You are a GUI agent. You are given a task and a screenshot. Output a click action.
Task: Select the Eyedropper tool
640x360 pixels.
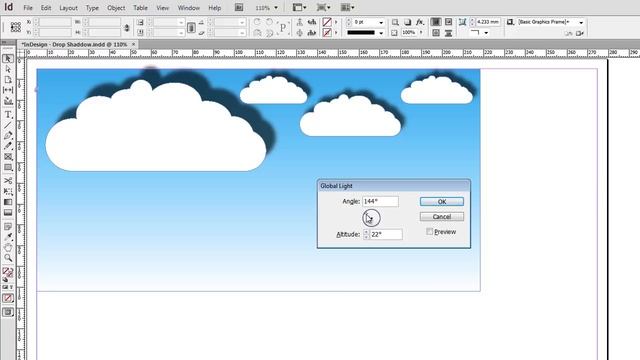[x=8, y=237]
